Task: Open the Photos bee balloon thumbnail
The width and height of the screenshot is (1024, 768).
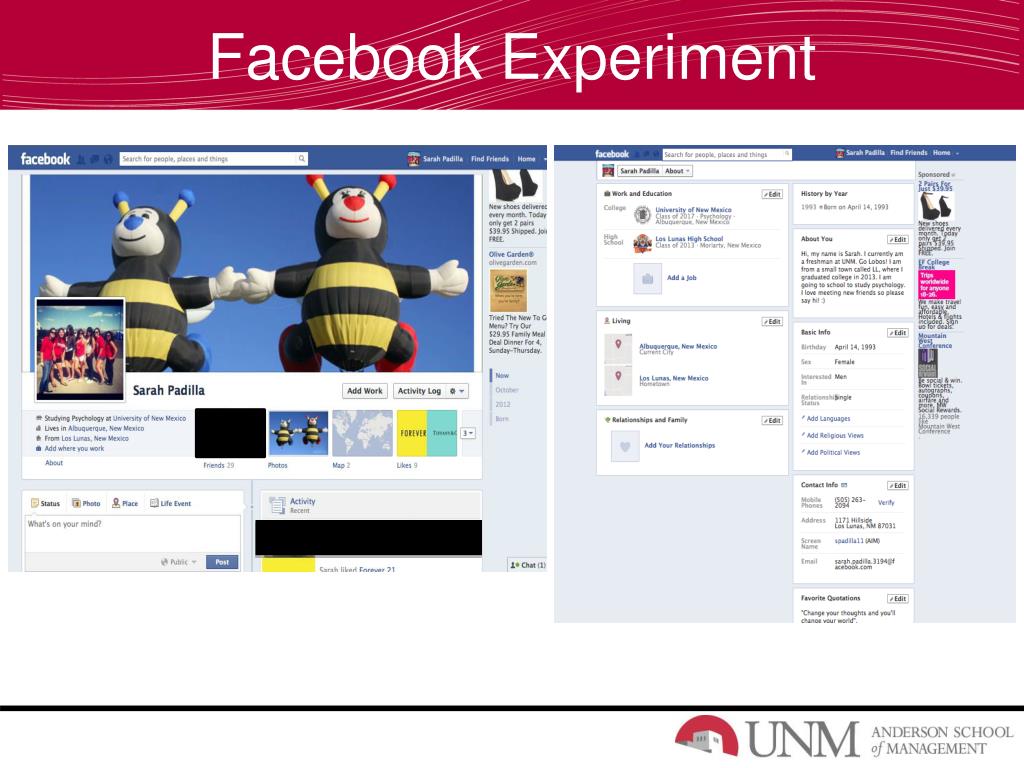Action: click(x=298, y=433)
